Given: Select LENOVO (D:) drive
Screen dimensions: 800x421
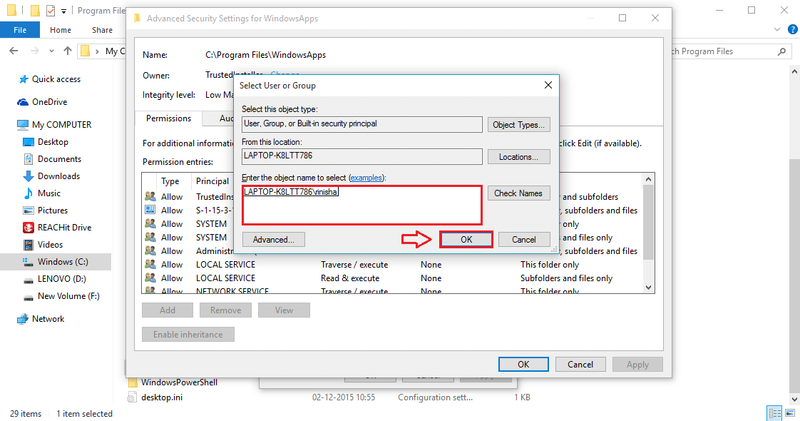Looking at the screenshot, I should point(62,279).
